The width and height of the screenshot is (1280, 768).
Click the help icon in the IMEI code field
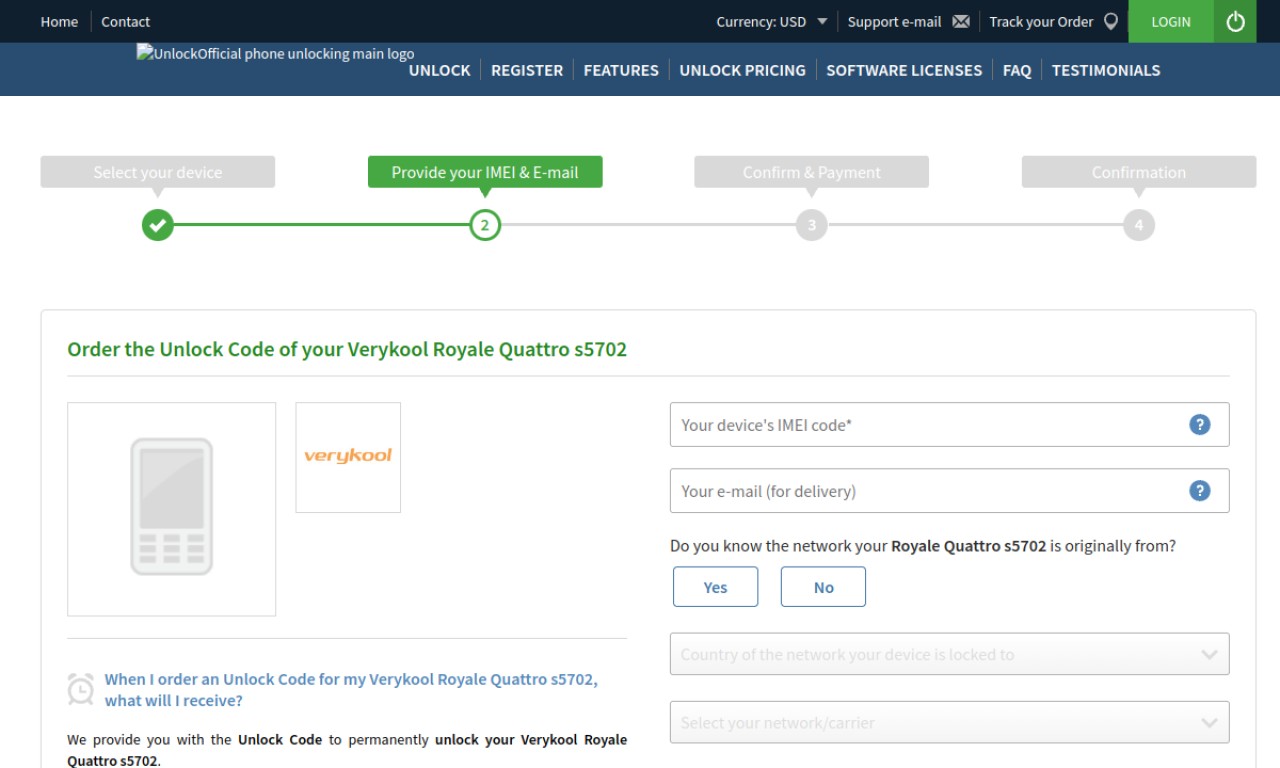pos(1200,424)
